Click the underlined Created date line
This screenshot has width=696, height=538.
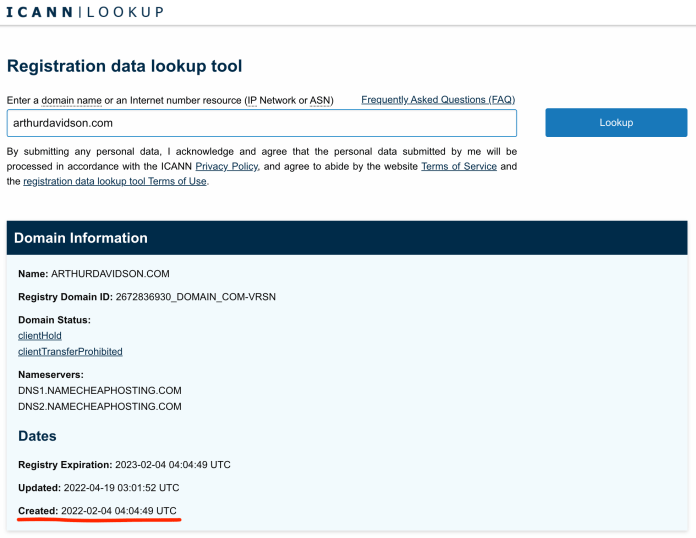click(x=97, y=511)
